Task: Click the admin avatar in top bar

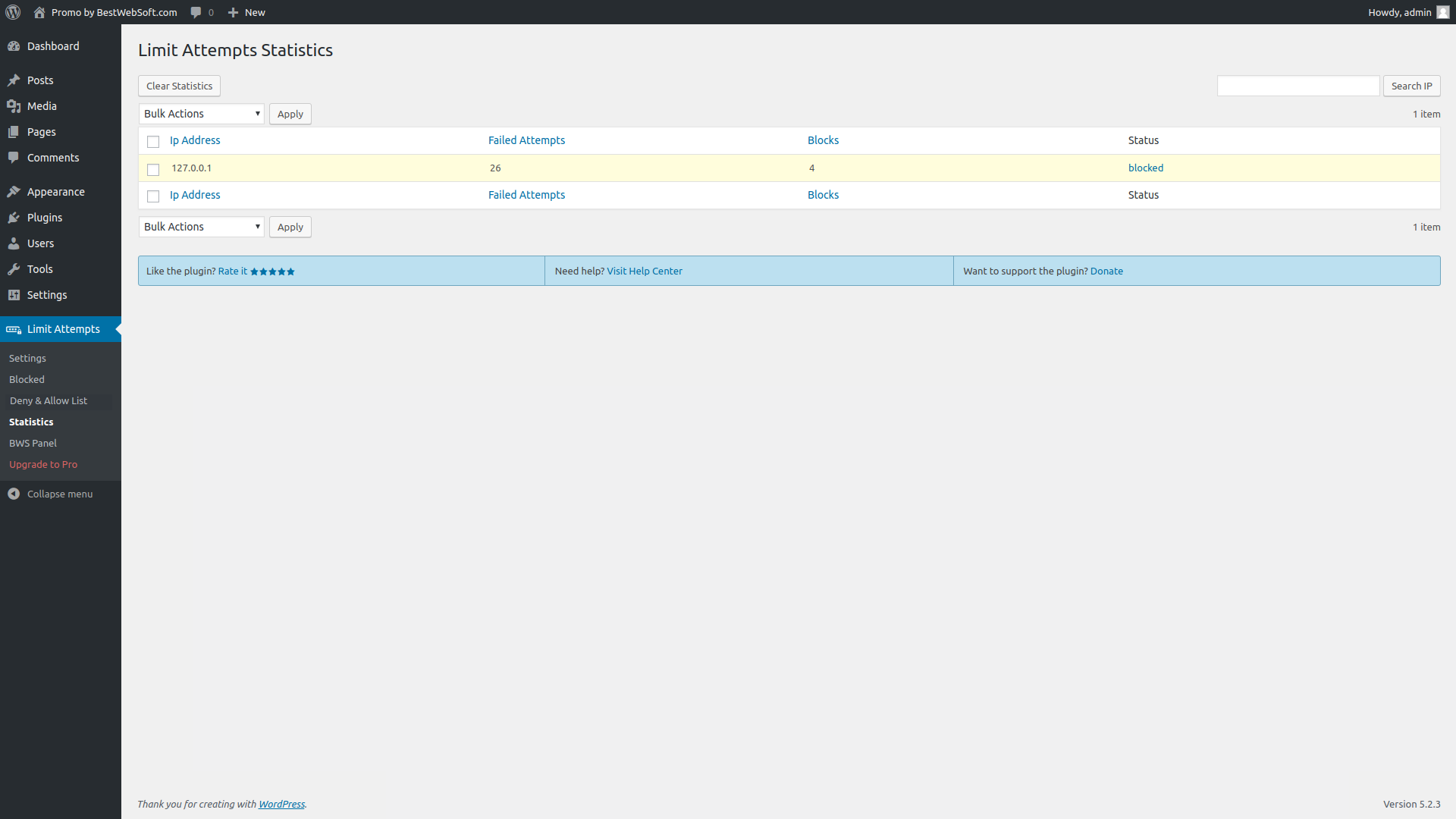Action: tap(1442, 12)
